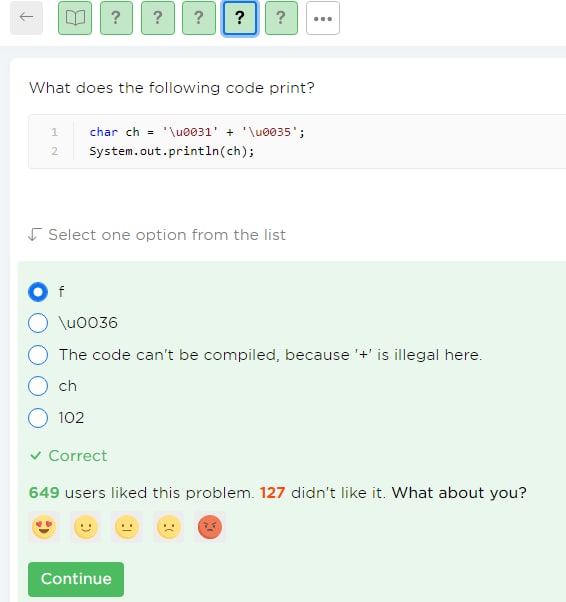Viewport: 566px width, 602px height.
Task: Rate problem with heart-eyes emoji
Action: coord(44,527)
